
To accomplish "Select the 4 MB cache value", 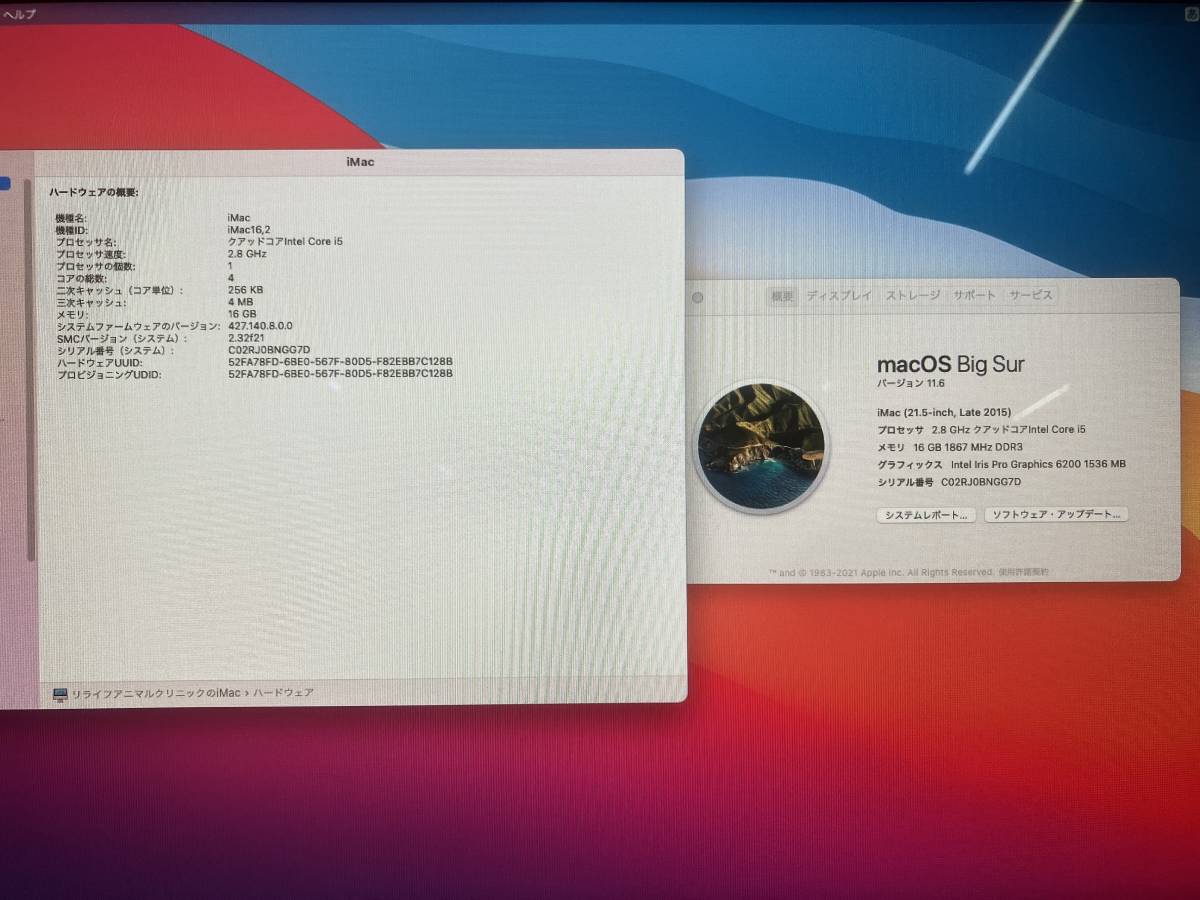I will [241, 302].
